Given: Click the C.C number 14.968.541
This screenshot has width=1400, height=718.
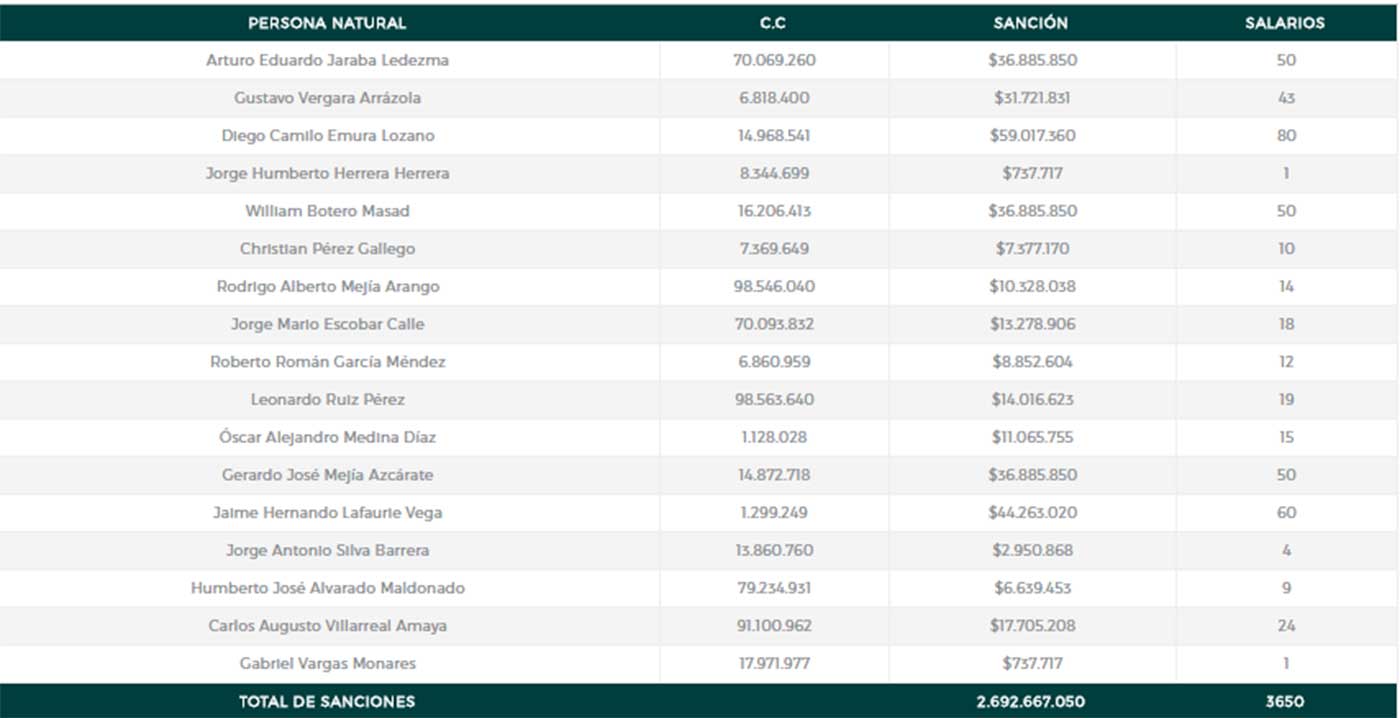Looking at the screenshot, I should 774,136.
